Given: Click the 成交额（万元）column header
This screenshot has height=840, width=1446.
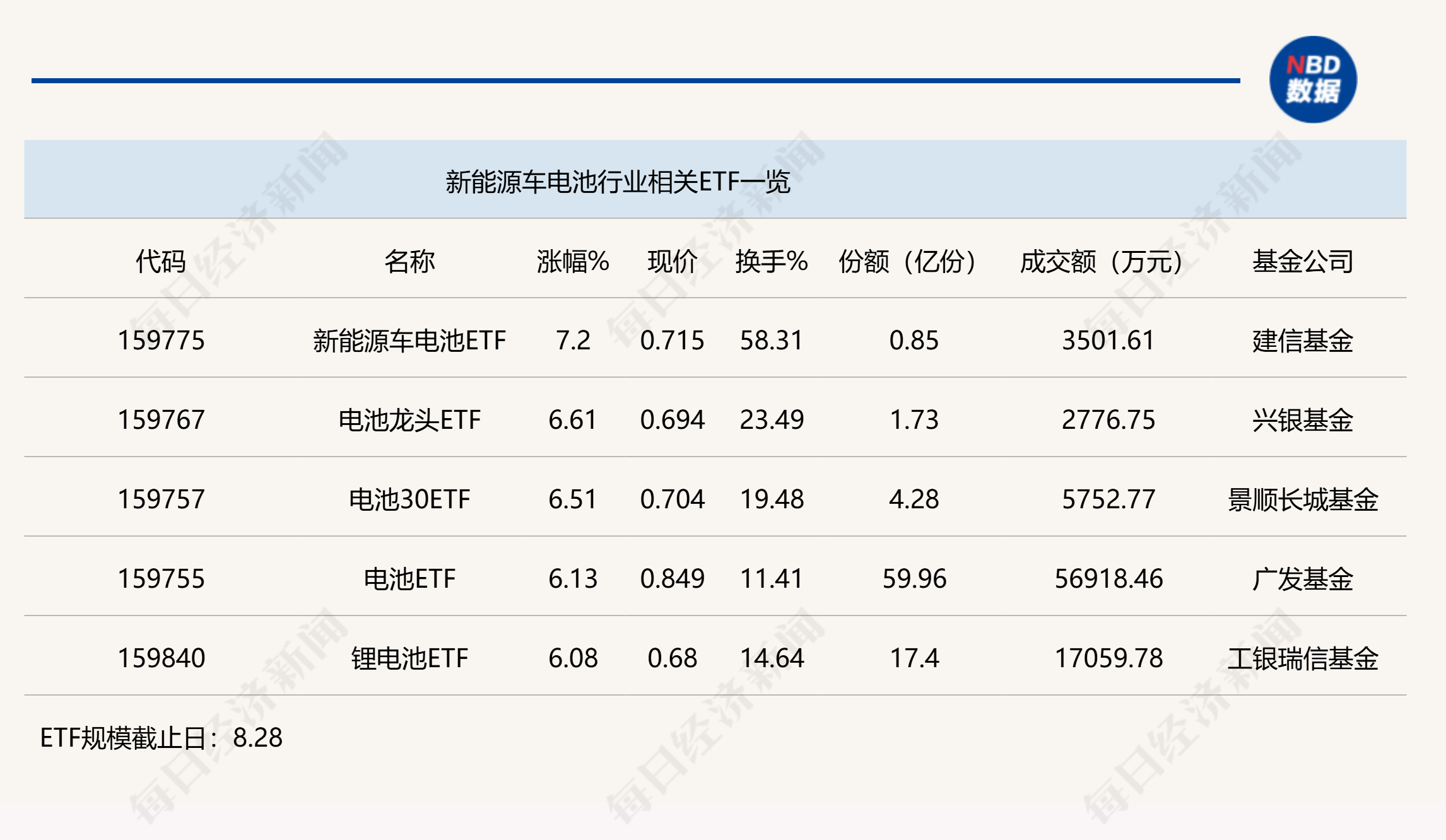Looking at the screenshot, I should point(1102,261).
